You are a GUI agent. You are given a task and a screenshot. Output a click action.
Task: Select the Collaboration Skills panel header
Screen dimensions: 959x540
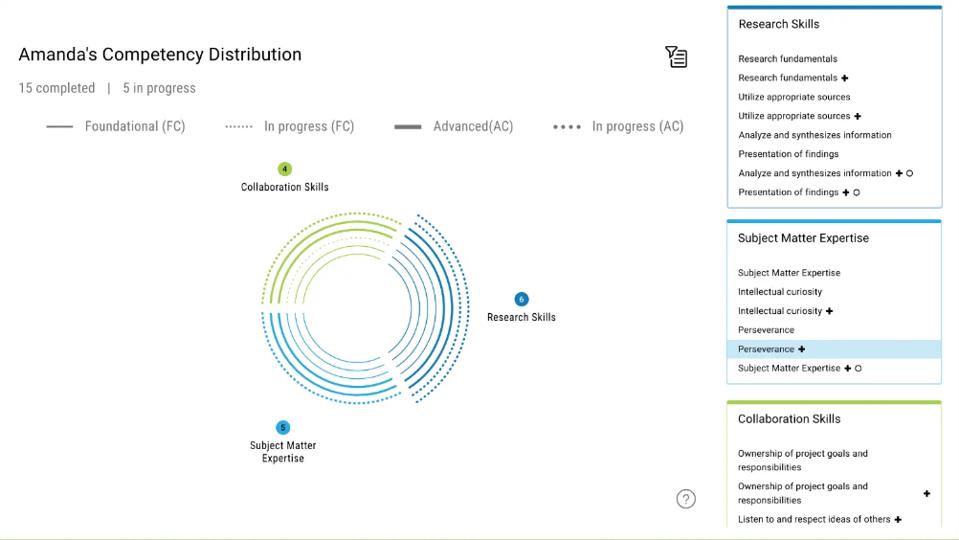coord(789,419)
